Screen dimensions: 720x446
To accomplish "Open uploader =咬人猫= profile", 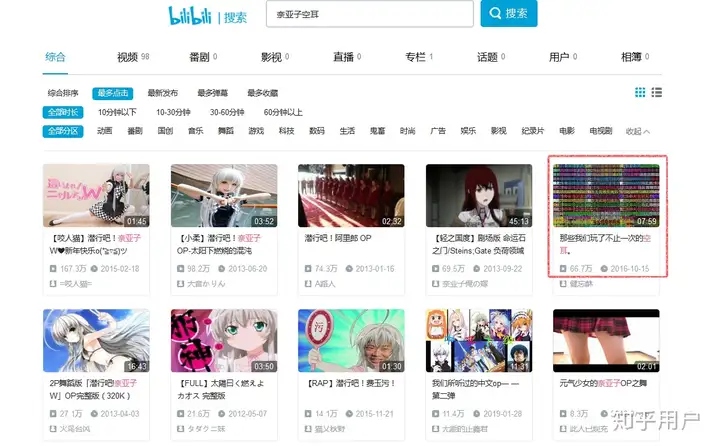I will click(x=76, y=284).
